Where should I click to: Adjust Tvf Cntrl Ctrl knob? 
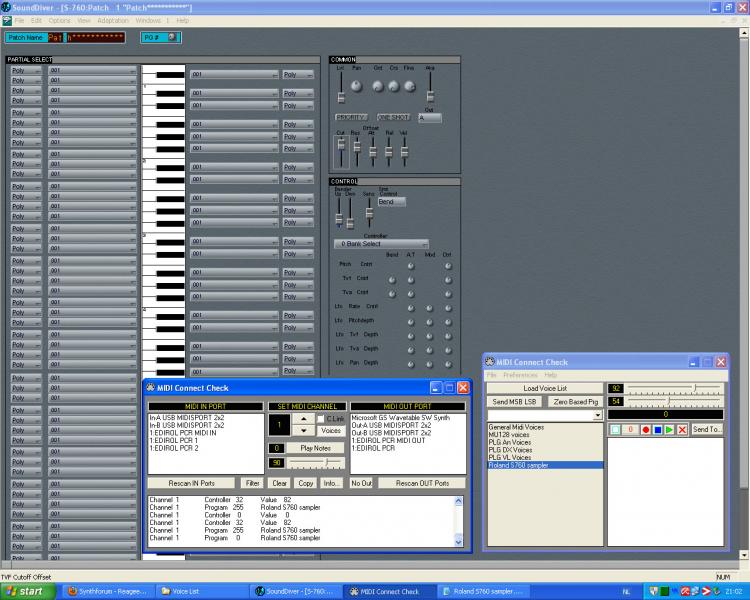[x=448, y=280]
